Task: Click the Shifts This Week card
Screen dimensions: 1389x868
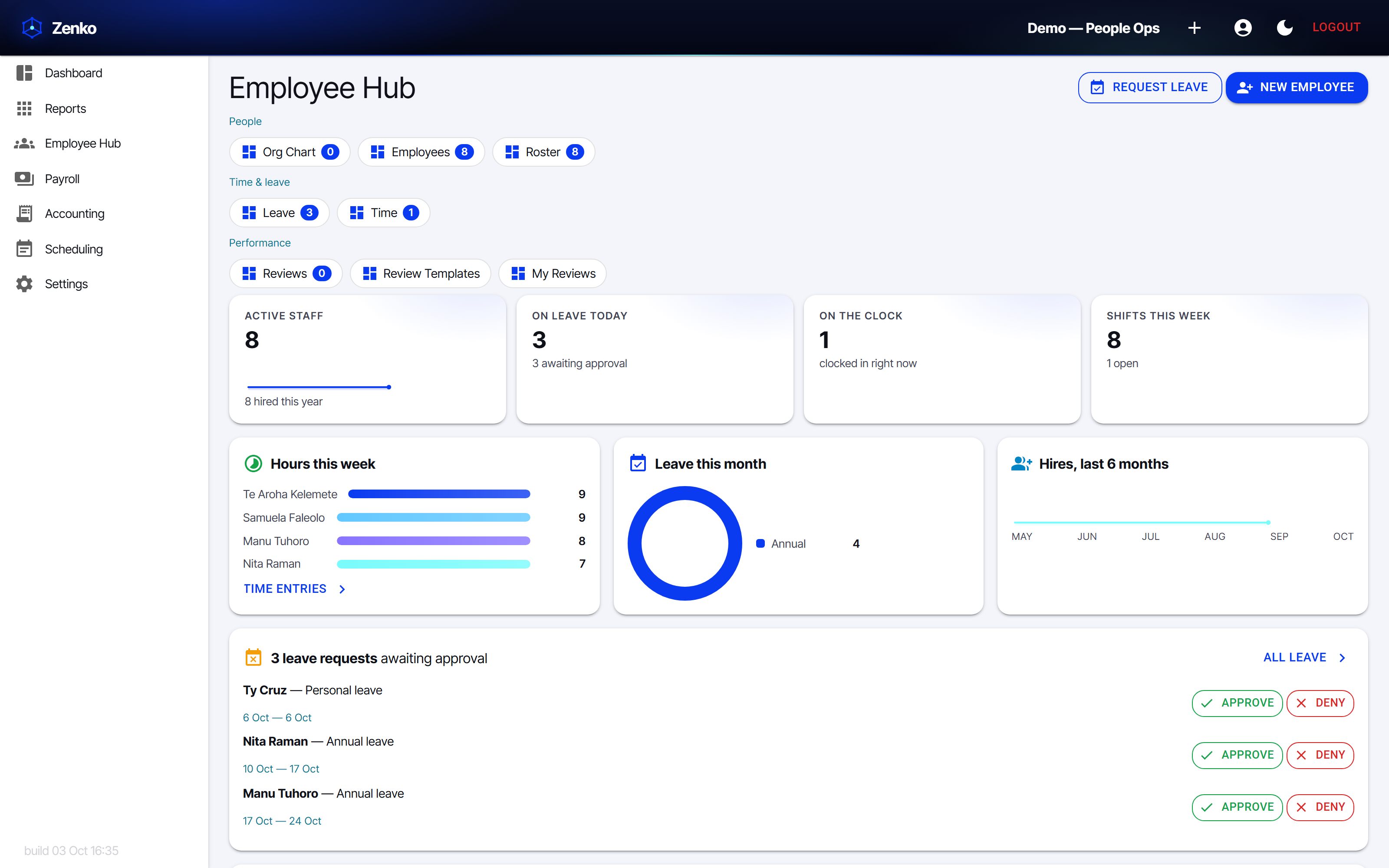Action: point(1229,359)
